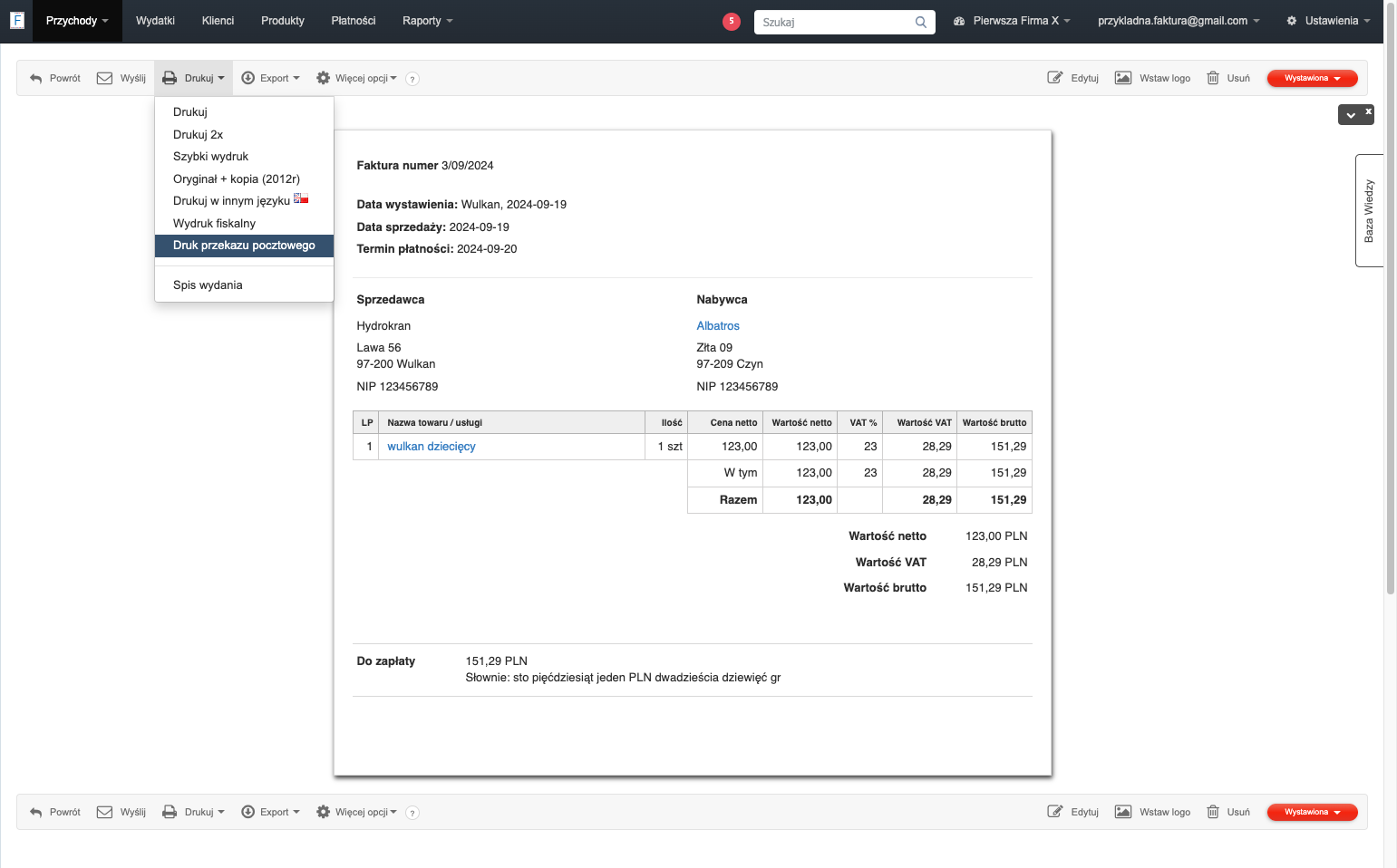Click the bottom help question mark icon
Image resolution: width=1397 pixels, height=868 pixels.
tap(412, 813)
